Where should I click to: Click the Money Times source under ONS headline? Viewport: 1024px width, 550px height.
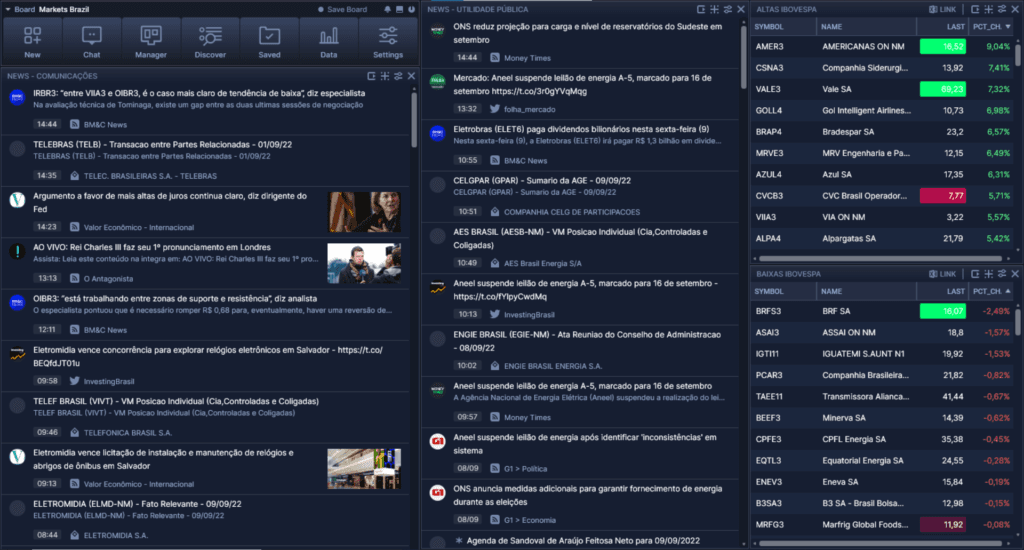coord(527,57)
